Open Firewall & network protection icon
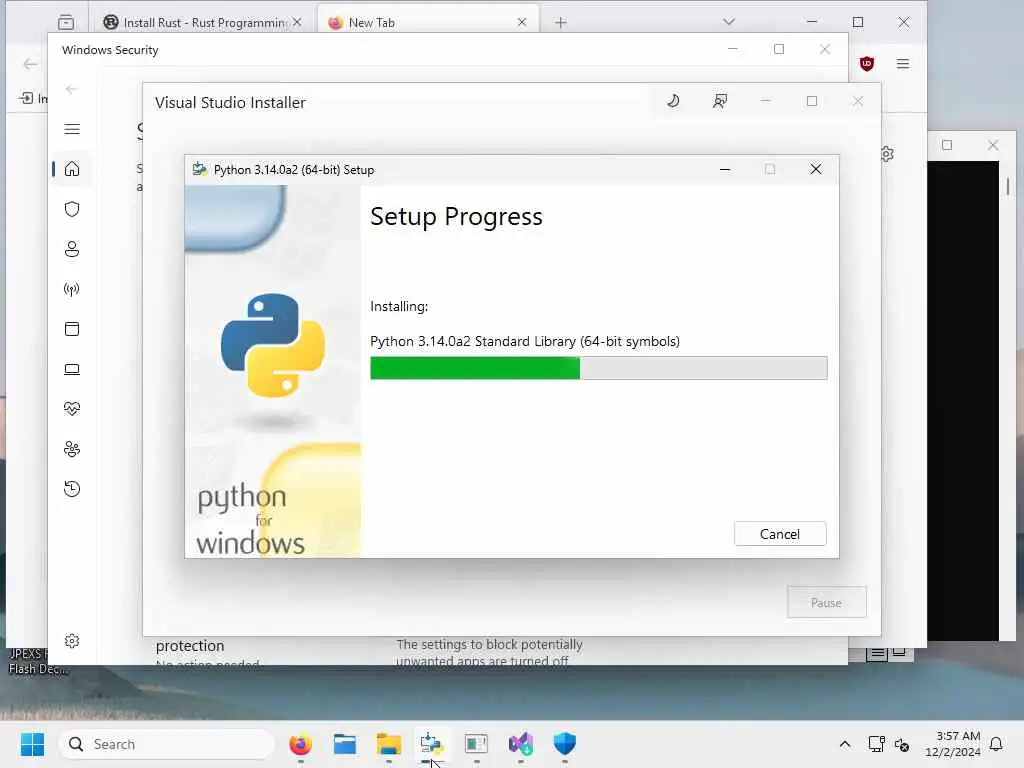Image resolution: width=1024 pixels, height=768 pixels. click(72, 289)
